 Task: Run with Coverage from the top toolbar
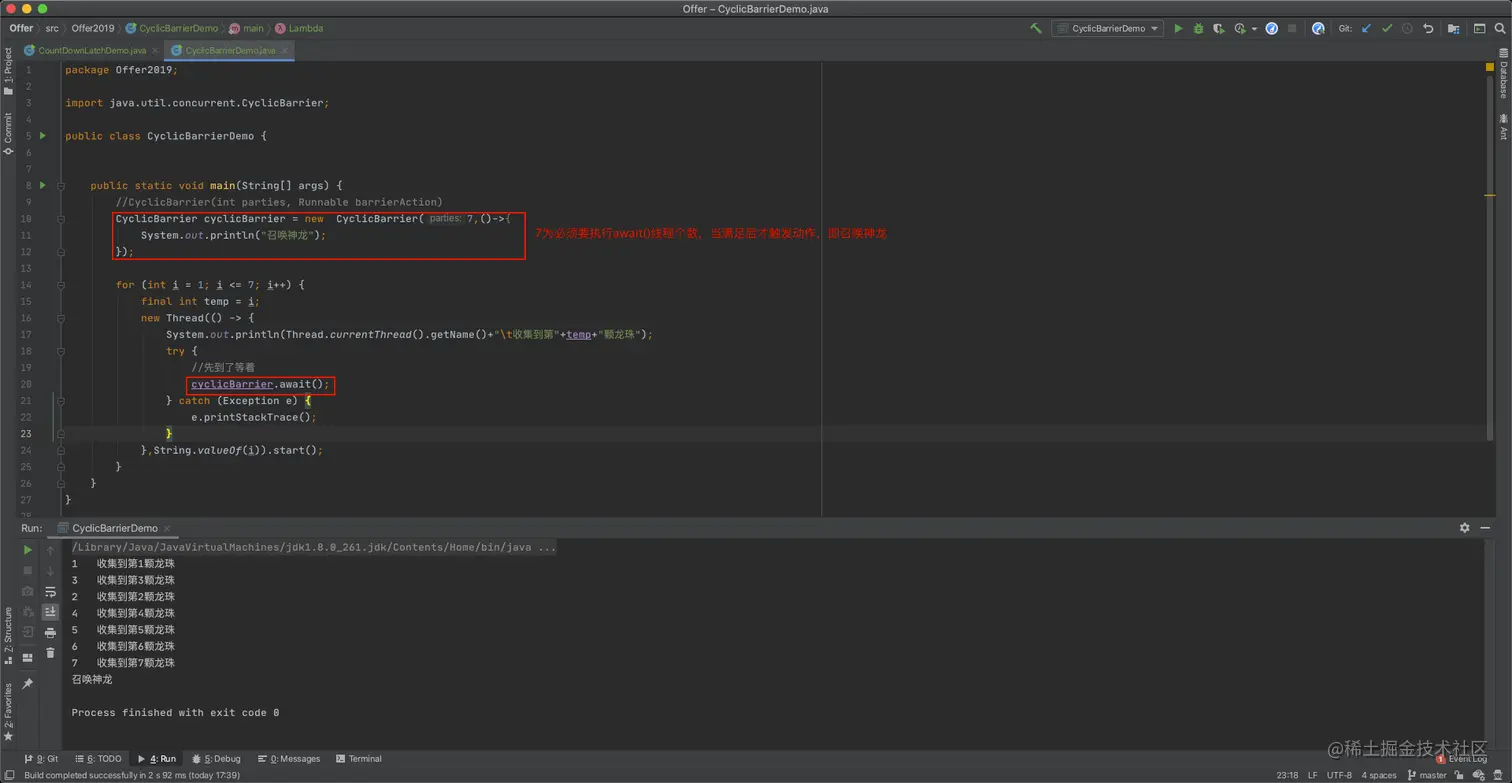1218,29
